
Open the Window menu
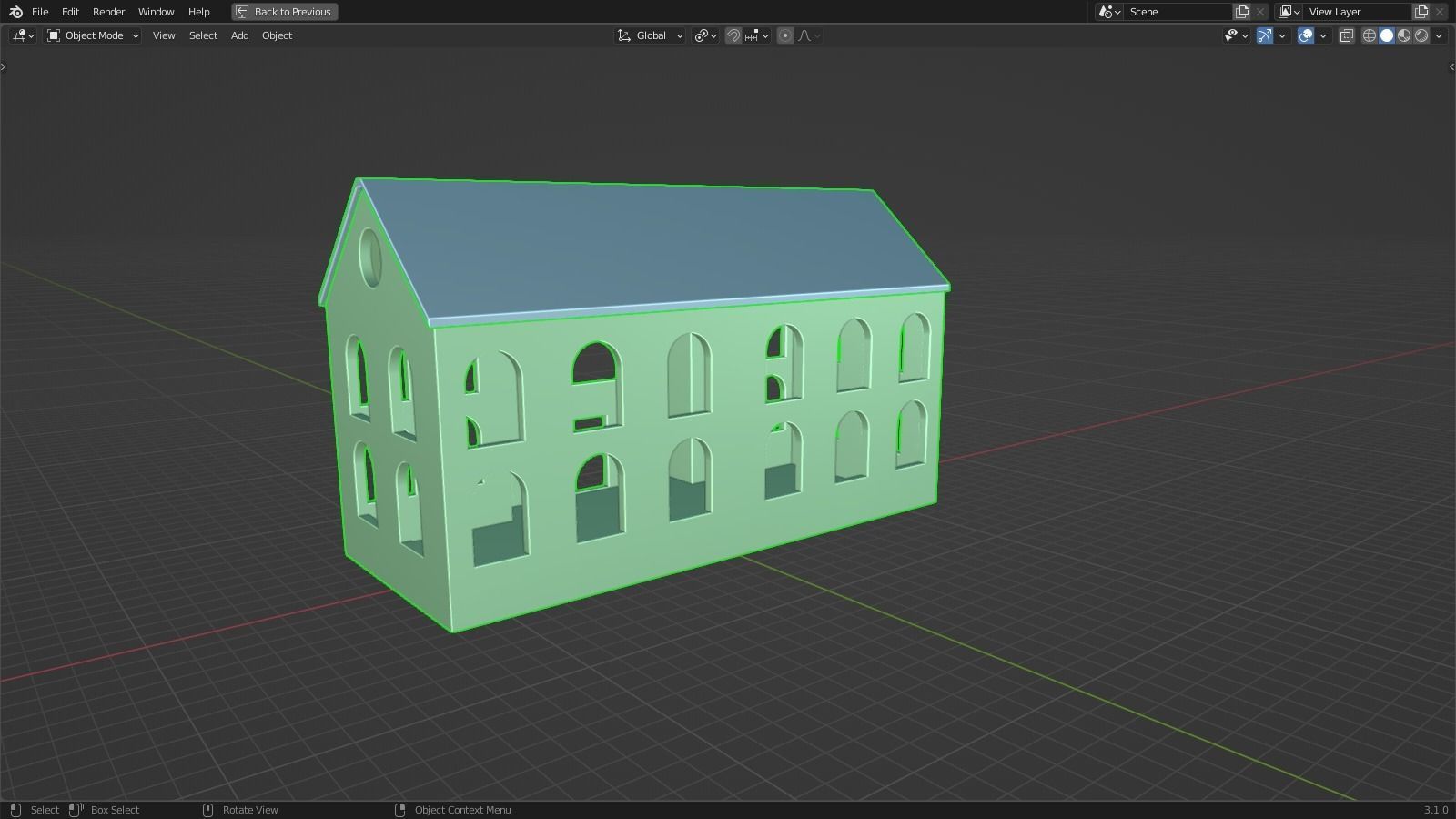click(x=157, y=12)
